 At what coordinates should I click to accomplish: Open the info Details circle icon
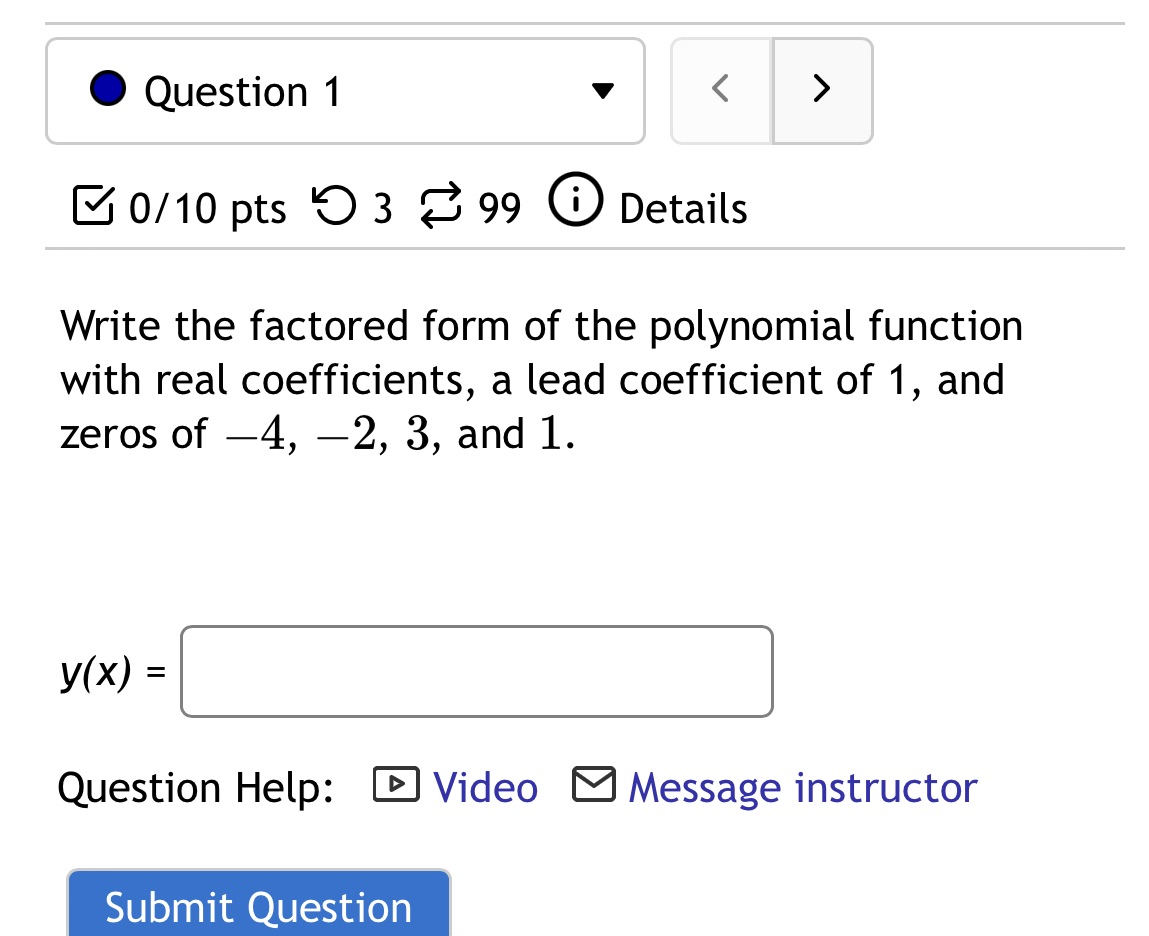(575, 200)
